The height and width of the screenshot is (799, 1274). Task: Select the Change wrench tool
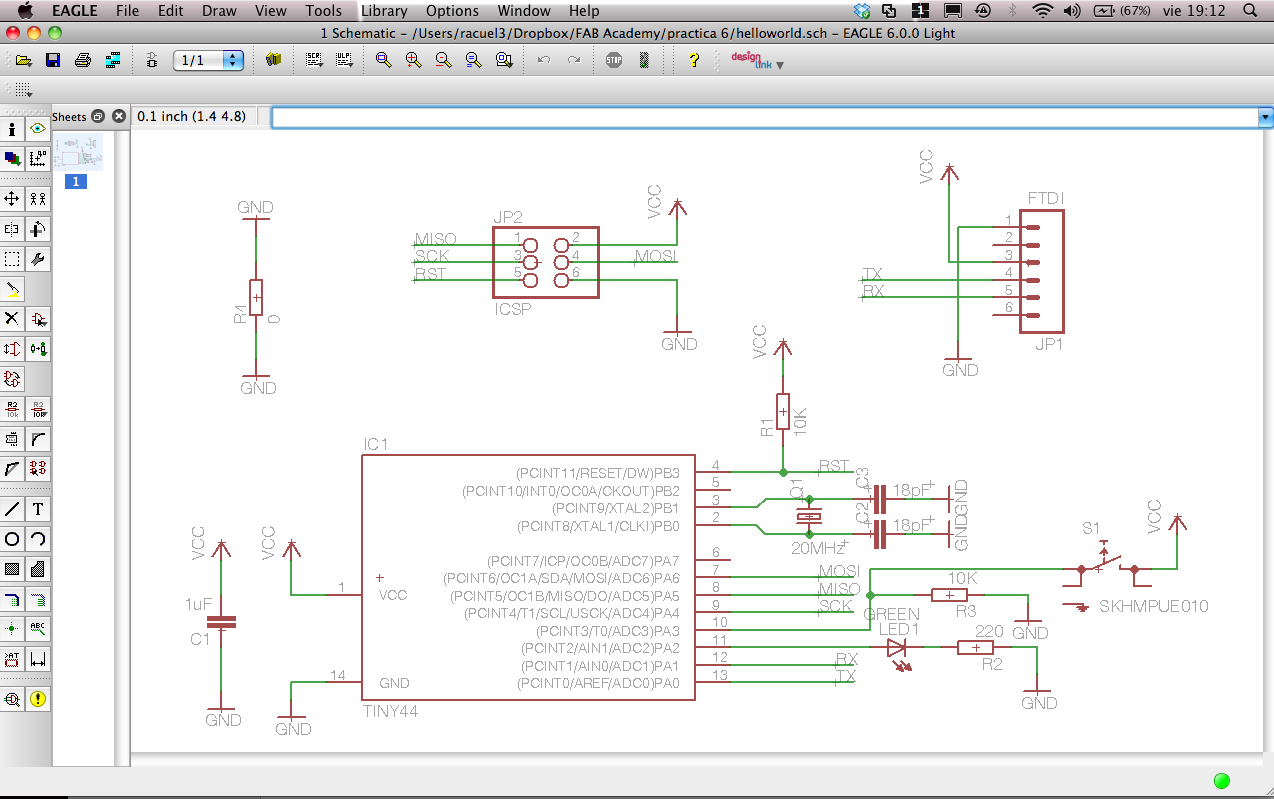[38, 259]
